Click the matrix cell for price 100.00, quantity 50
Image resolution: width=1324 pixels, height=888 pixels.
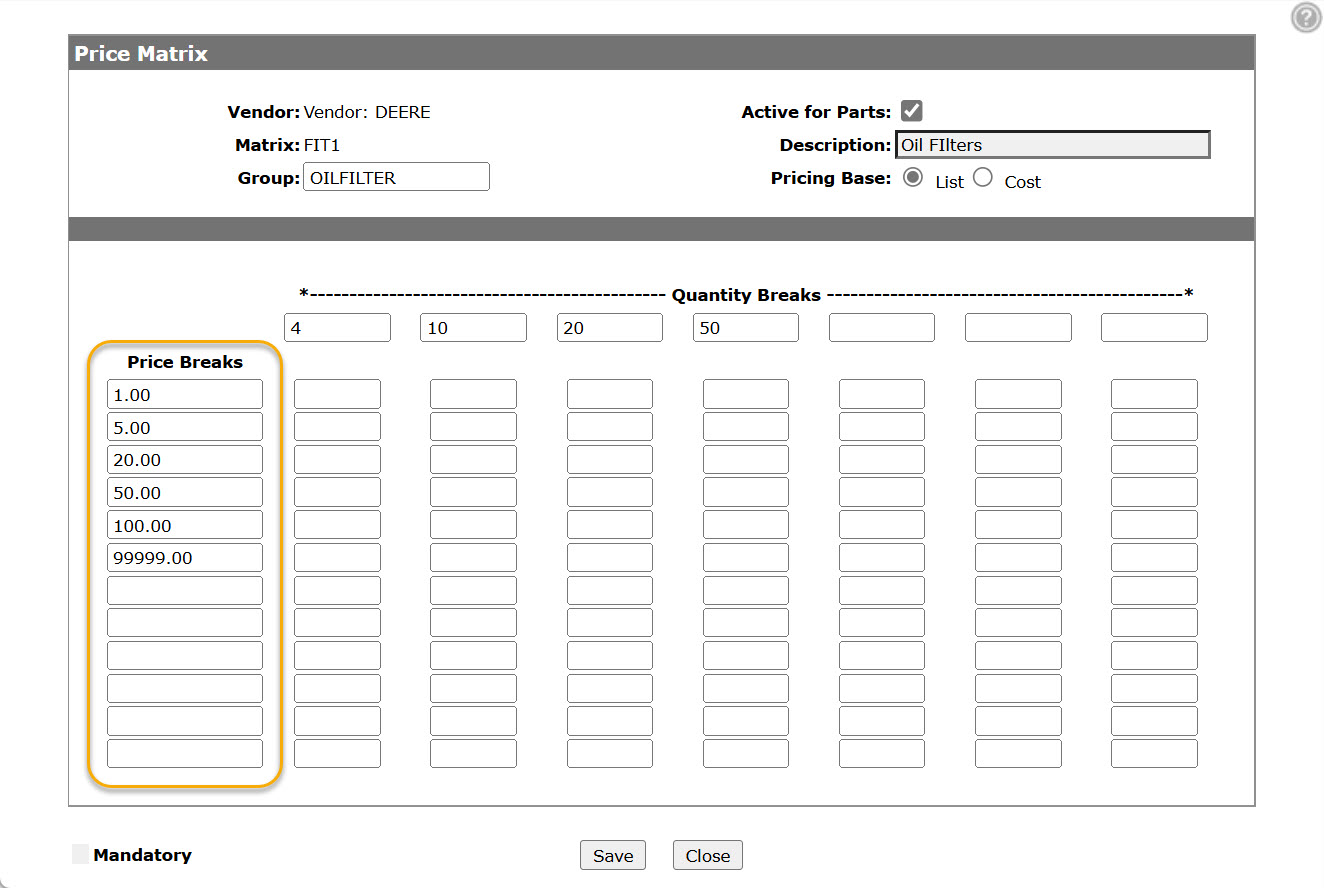pyautogui.click(x=746, y=525)
